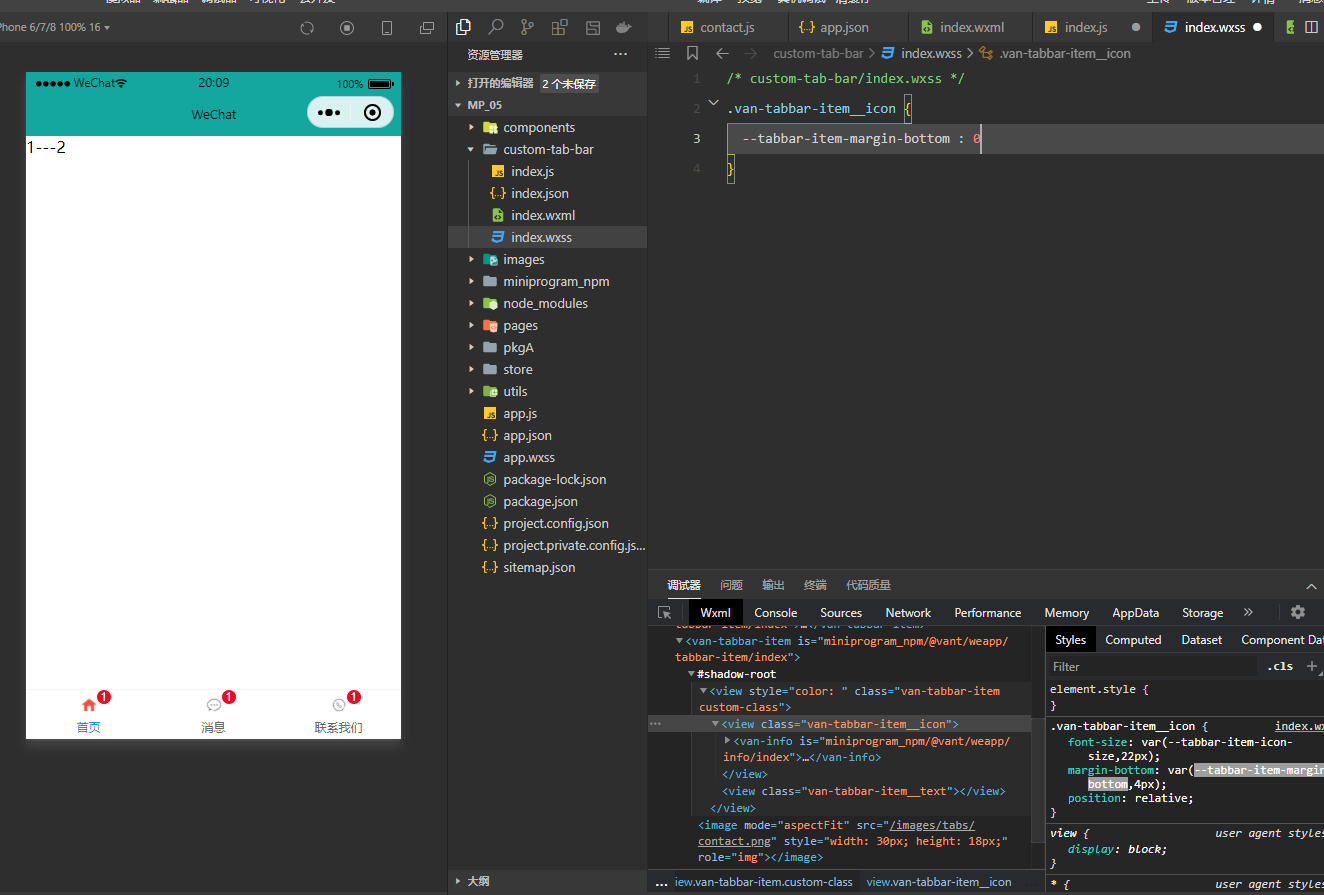The height and width of the screenshot is (895, 1324).
Task: Tap the 消息 message tab icon in simulator
Action: coord(213,705)
